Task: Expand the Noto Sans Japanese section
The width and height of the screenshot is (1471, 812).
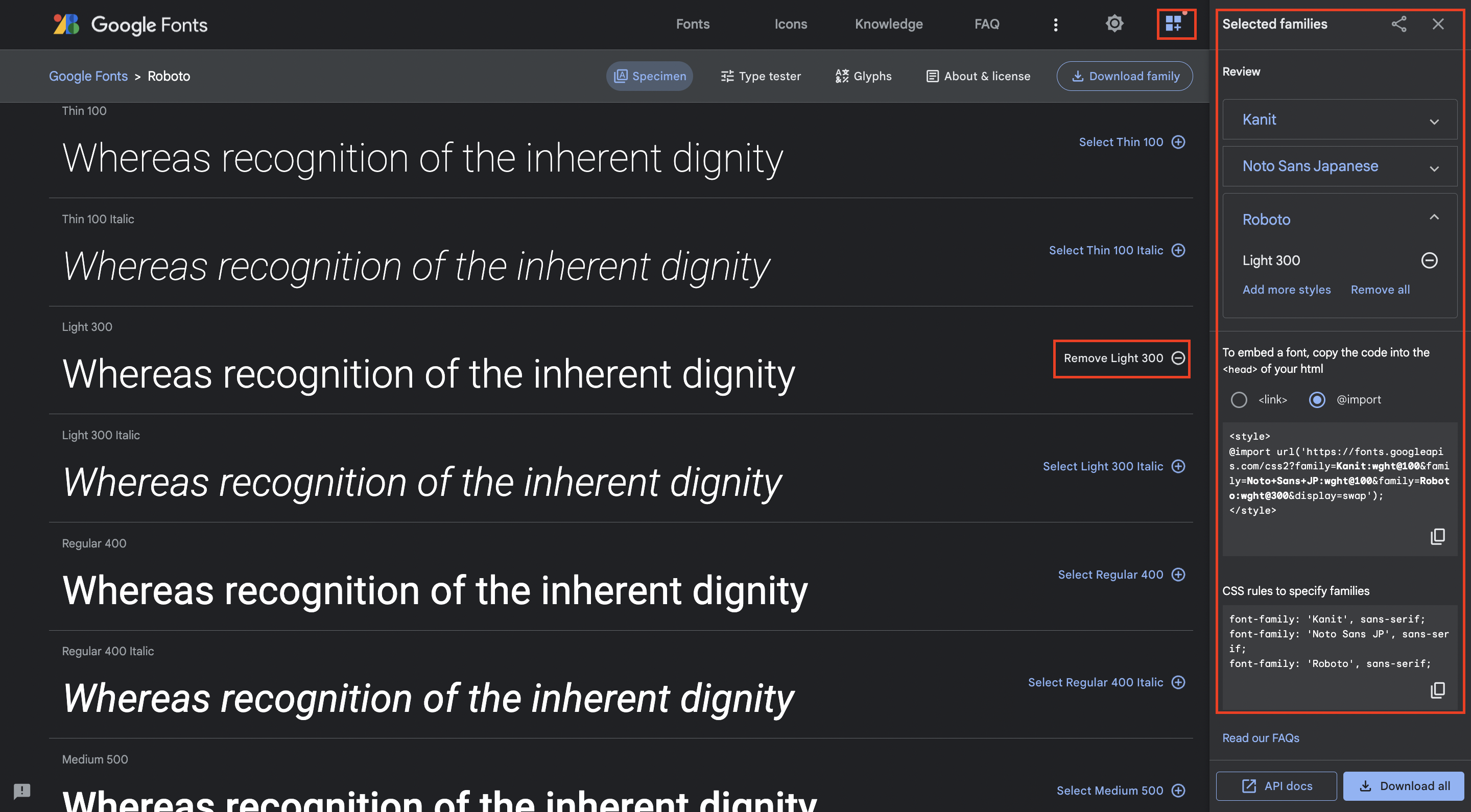Action: click(1434, 168)
